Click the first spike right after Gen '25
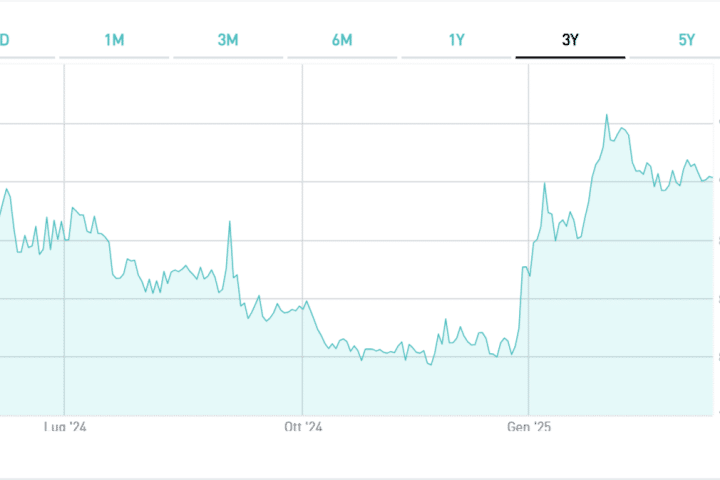The image size is (720, 480). tap(544, 184)
